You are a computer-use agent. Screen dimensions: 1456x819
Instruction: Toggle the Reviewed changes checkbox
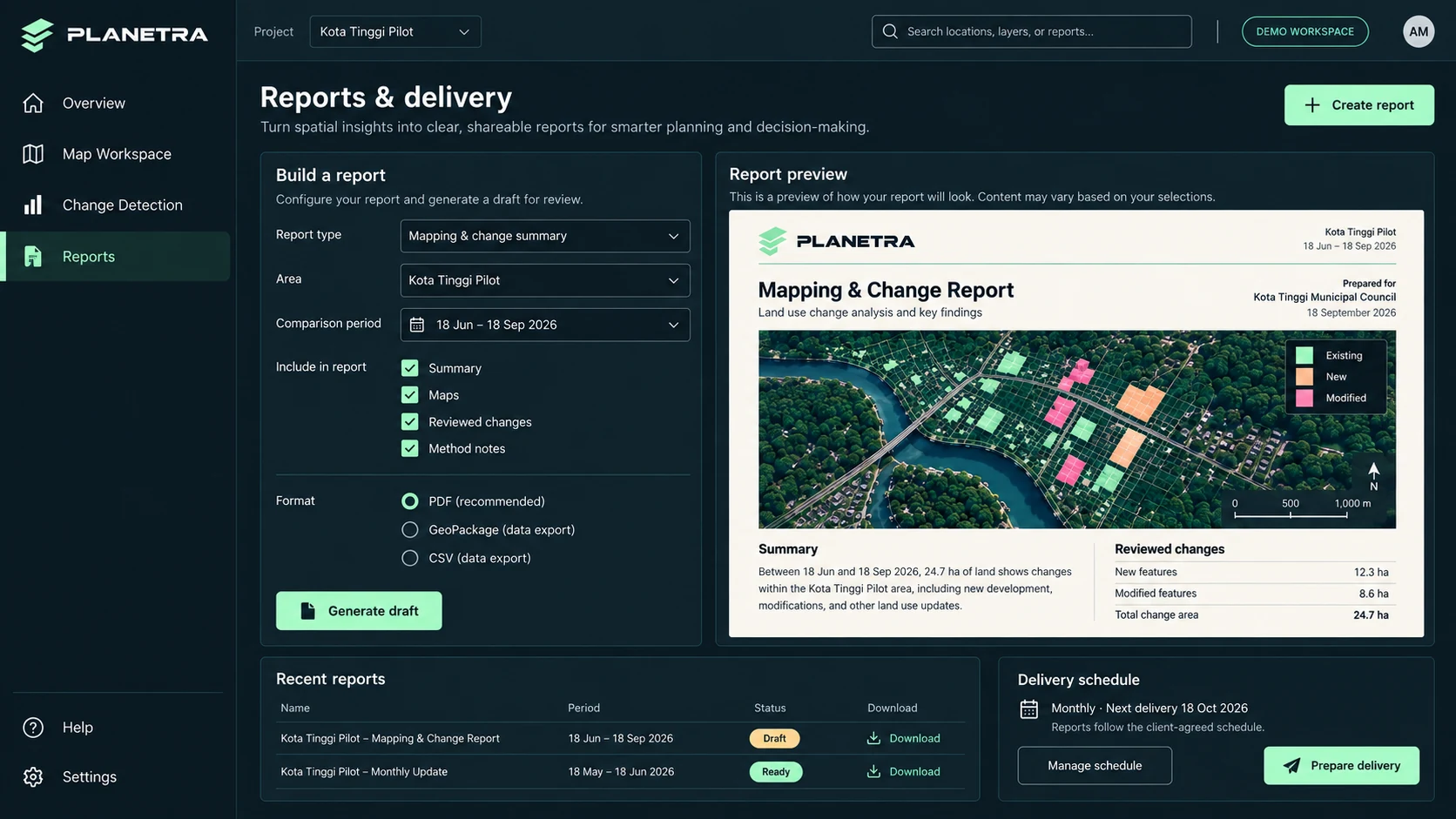[409, 422]
